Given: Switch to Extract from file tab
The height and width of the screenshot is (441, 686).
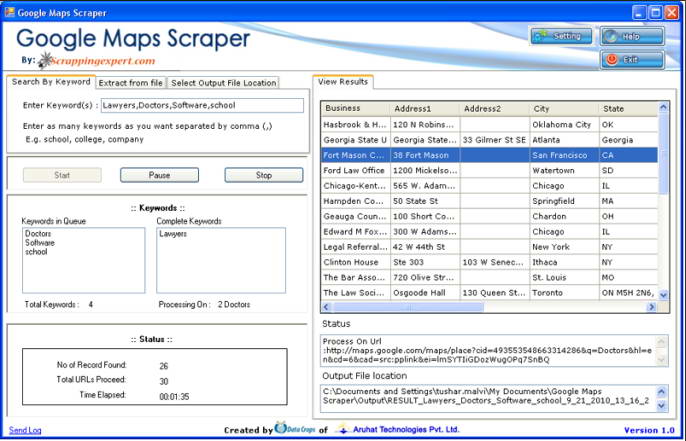Looking at the screenshot, I should [130, 83].
